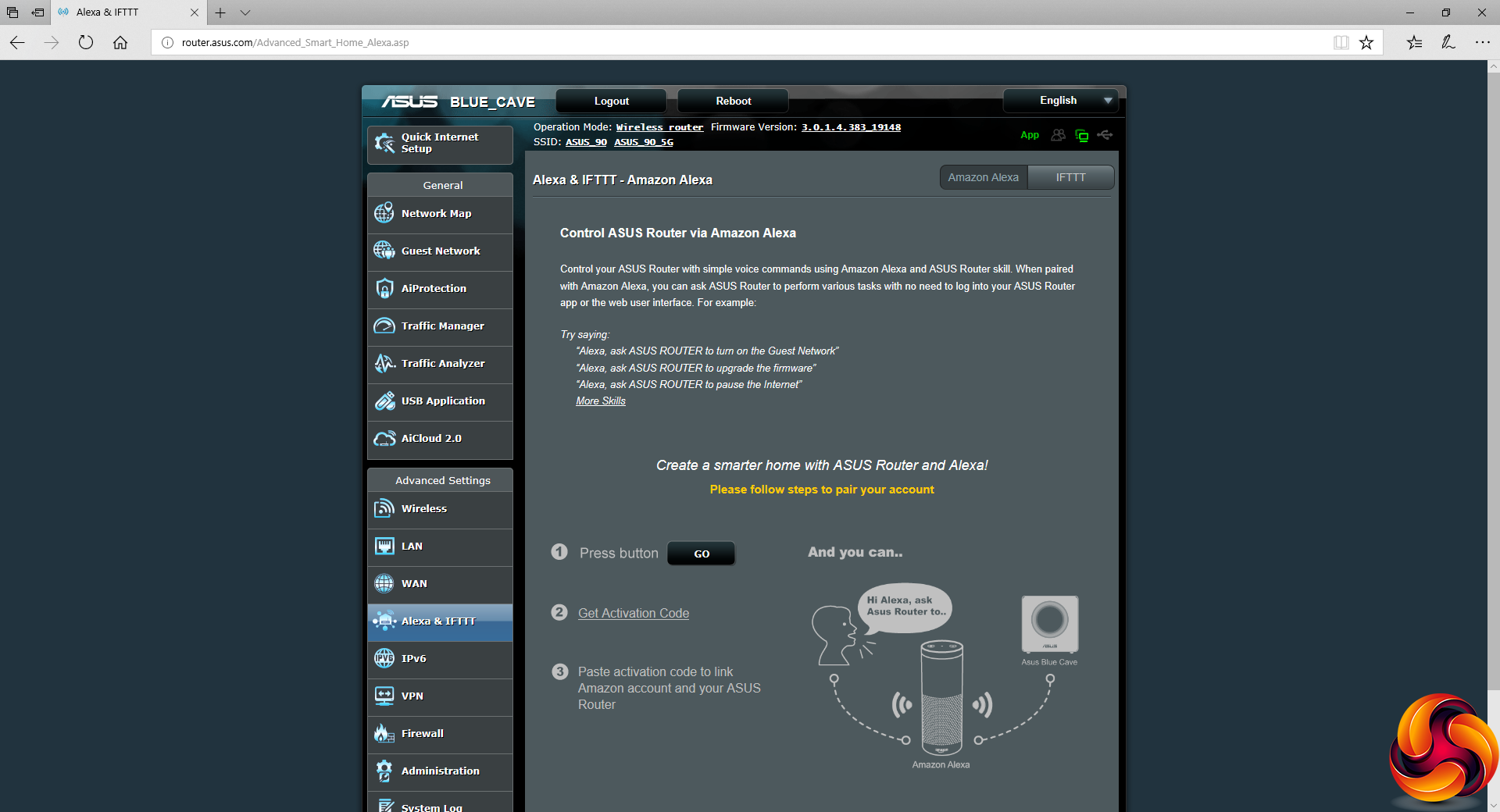Open the firmware version 3.0.1.4.383_19148 link
The height and width of the screenshot is (812, 1500).
click(851, 127)
